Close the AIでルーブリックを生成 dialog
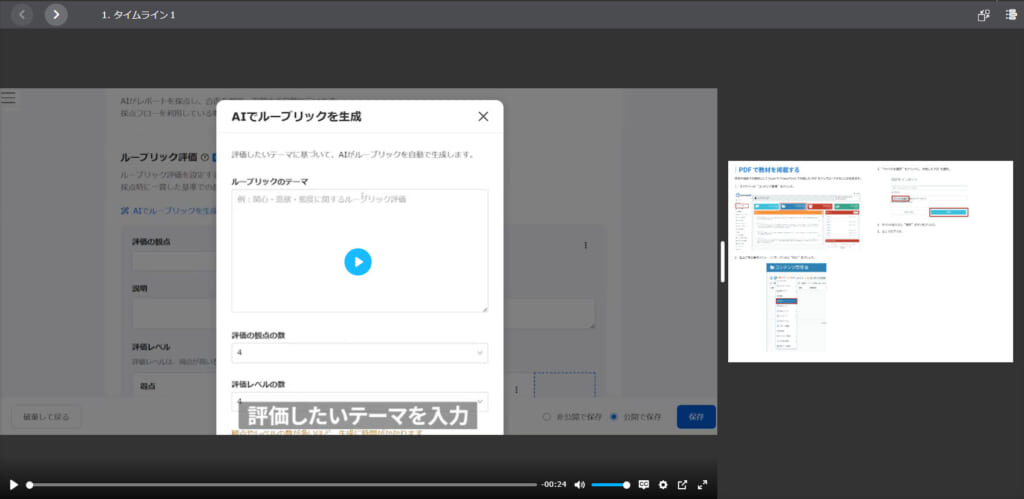Screen dimensions: 1024x499 pos(483,116)
